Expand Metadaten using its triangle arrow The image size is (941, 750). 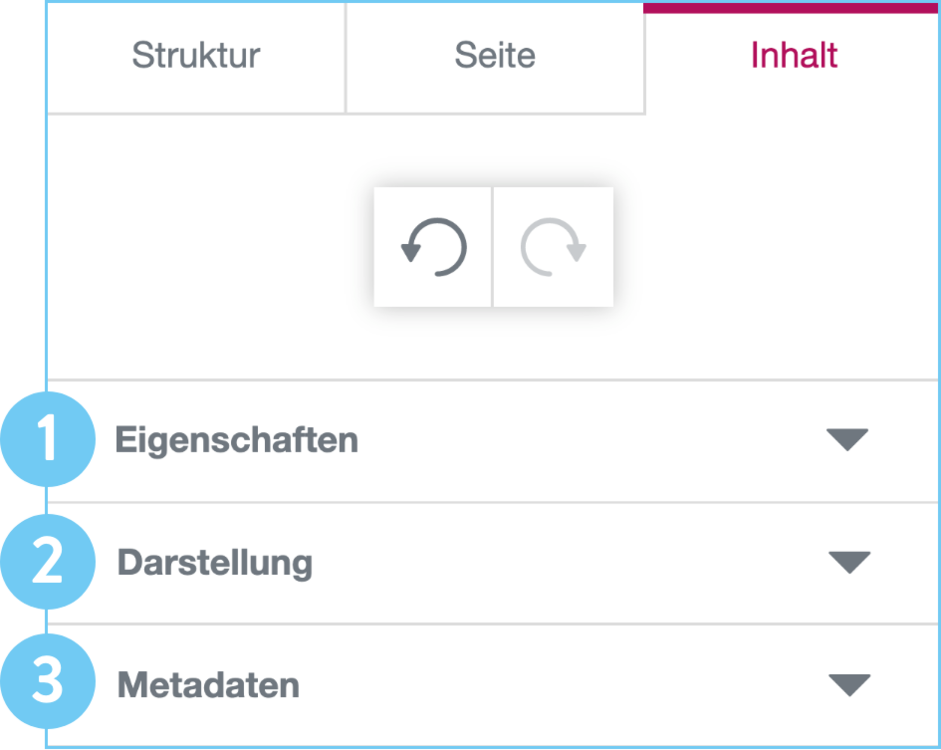849,685
